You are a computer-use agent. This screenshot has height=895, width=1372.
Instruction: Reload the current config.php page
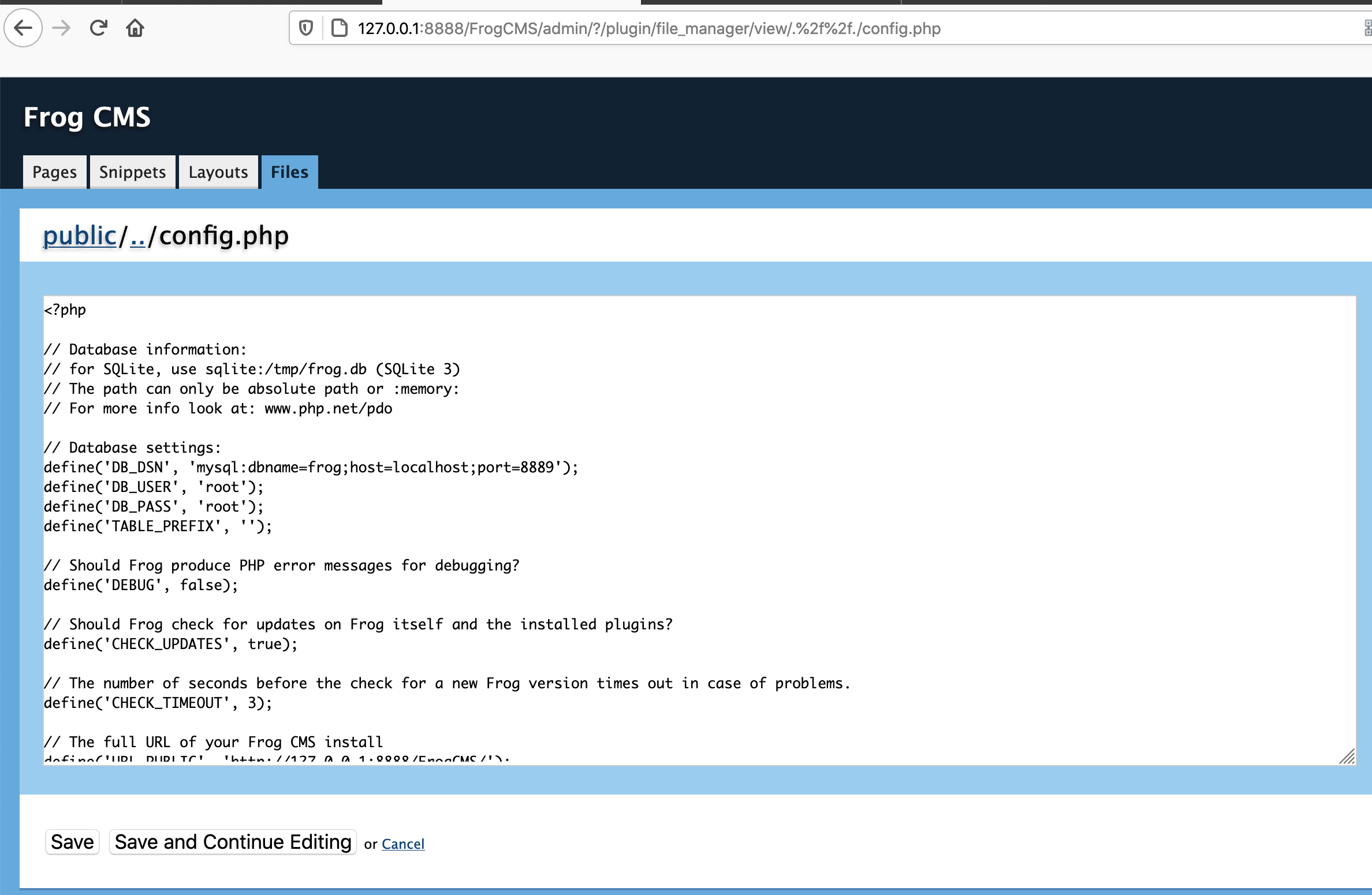pyautogui.click(x=98, y=28)
